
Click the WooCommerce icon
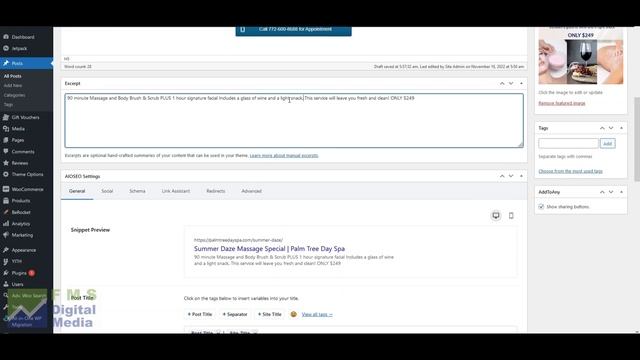(6, 189)
